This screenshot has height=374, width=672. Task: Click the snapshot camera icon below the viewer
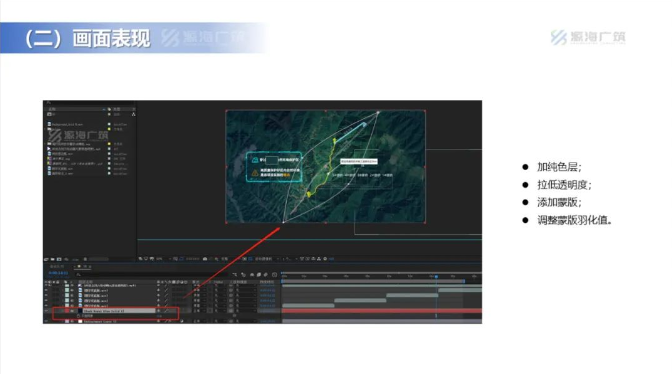[205, 259]
